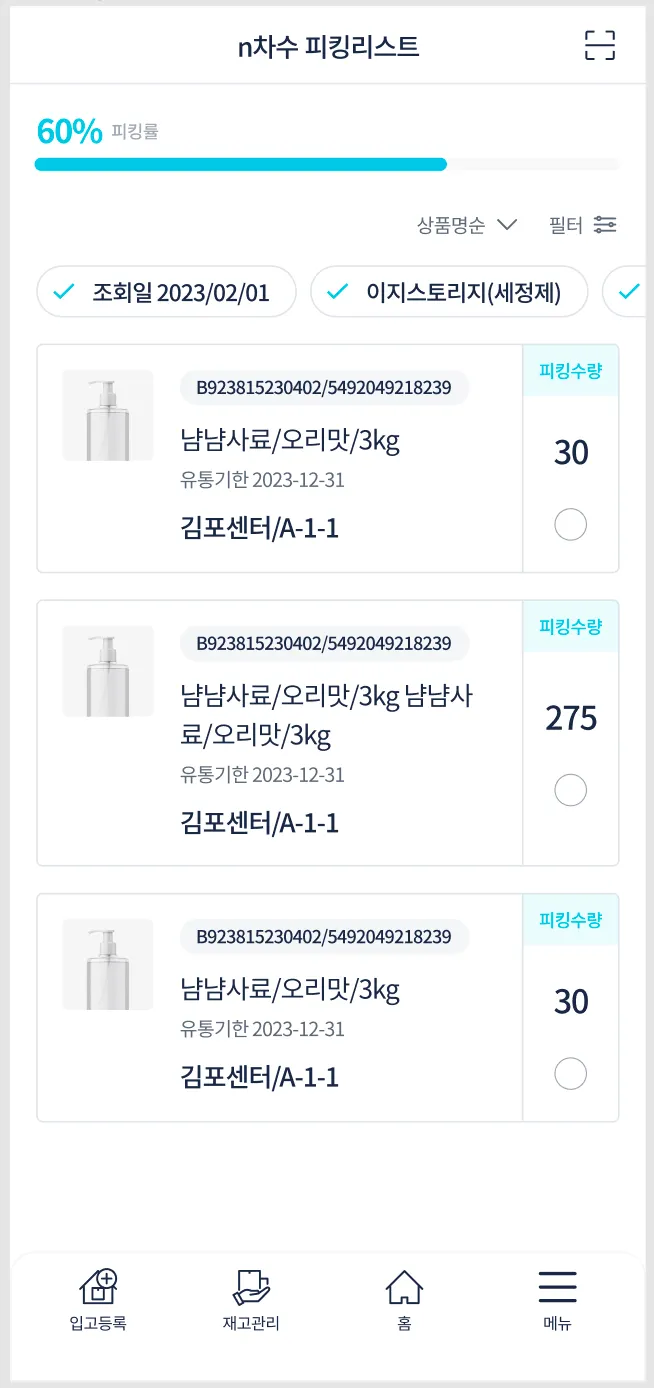Open the 필터 filter sliders icon
The width and height of the screenshot is (654, 1388).
[x=605, y=225]
